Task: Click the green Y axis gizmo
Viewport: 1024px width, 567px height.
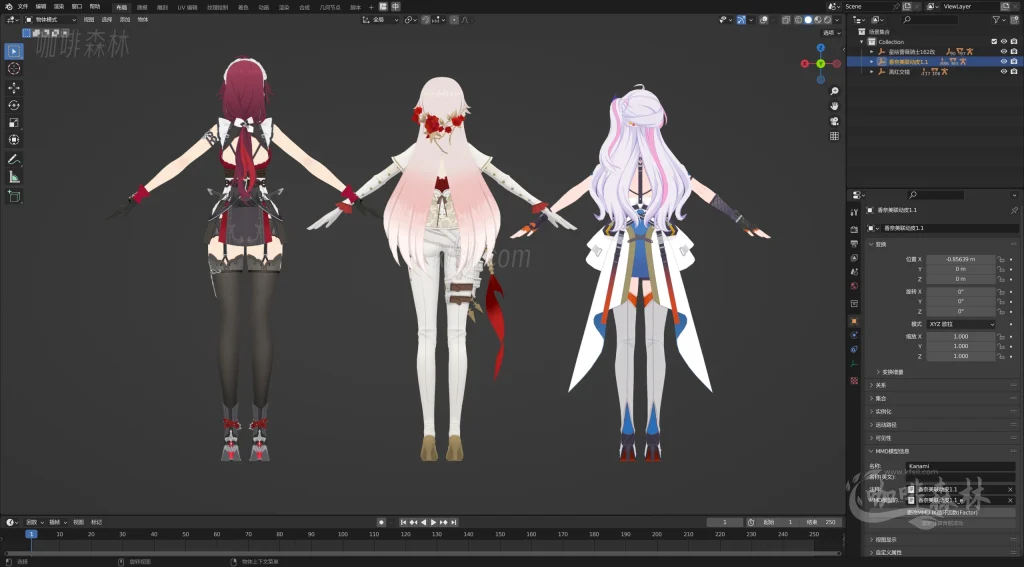Action: click(x=820, y=63)
